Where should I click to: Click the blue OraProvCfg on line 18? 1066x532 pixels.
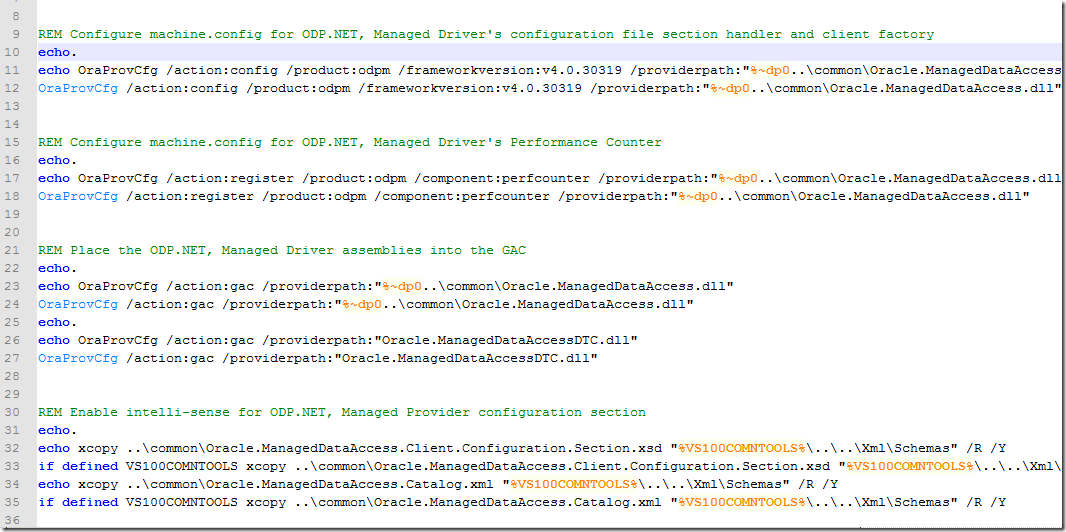[x=78, y=196]
